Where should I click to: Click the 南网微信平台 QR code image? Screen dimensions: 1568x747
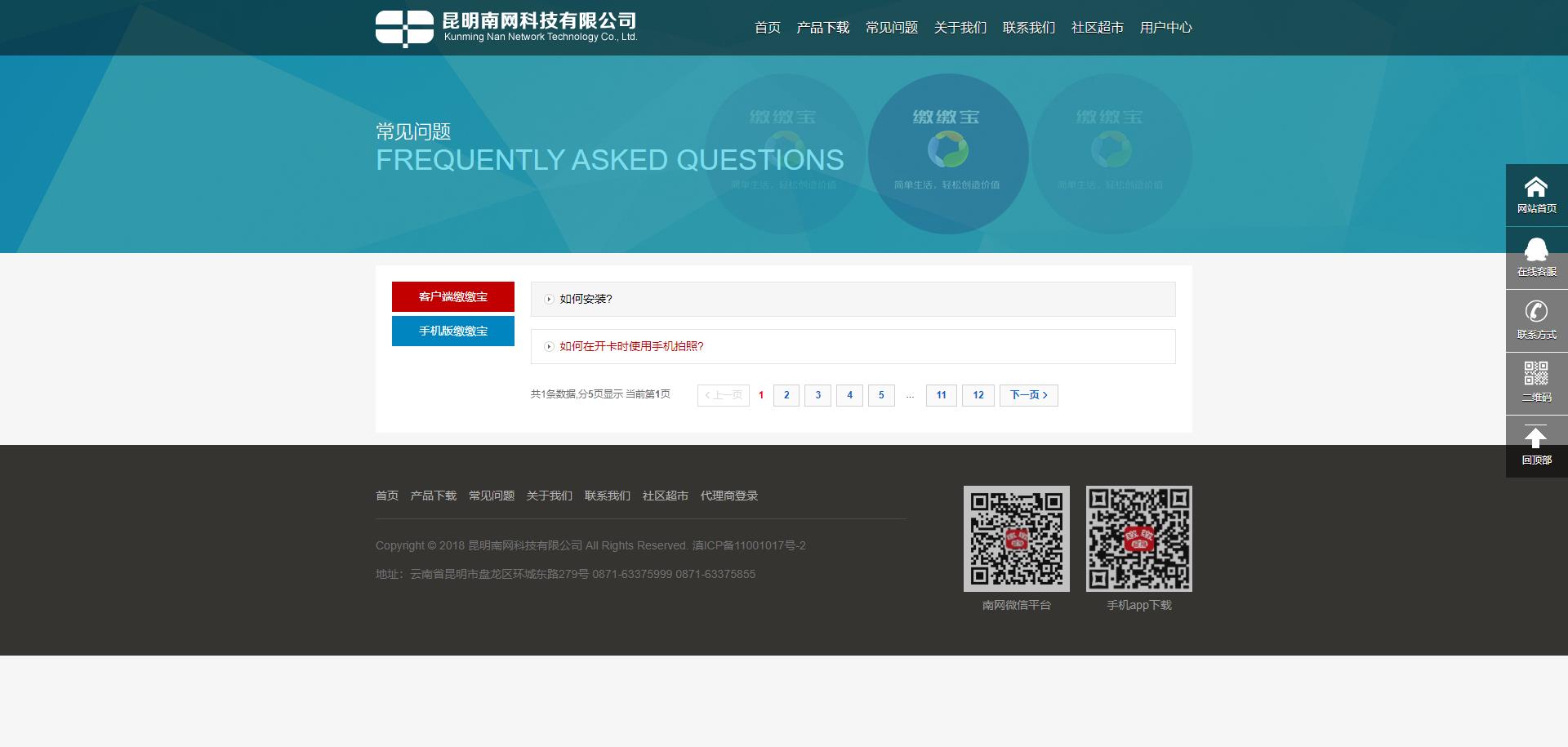[x=1016, y=539]
